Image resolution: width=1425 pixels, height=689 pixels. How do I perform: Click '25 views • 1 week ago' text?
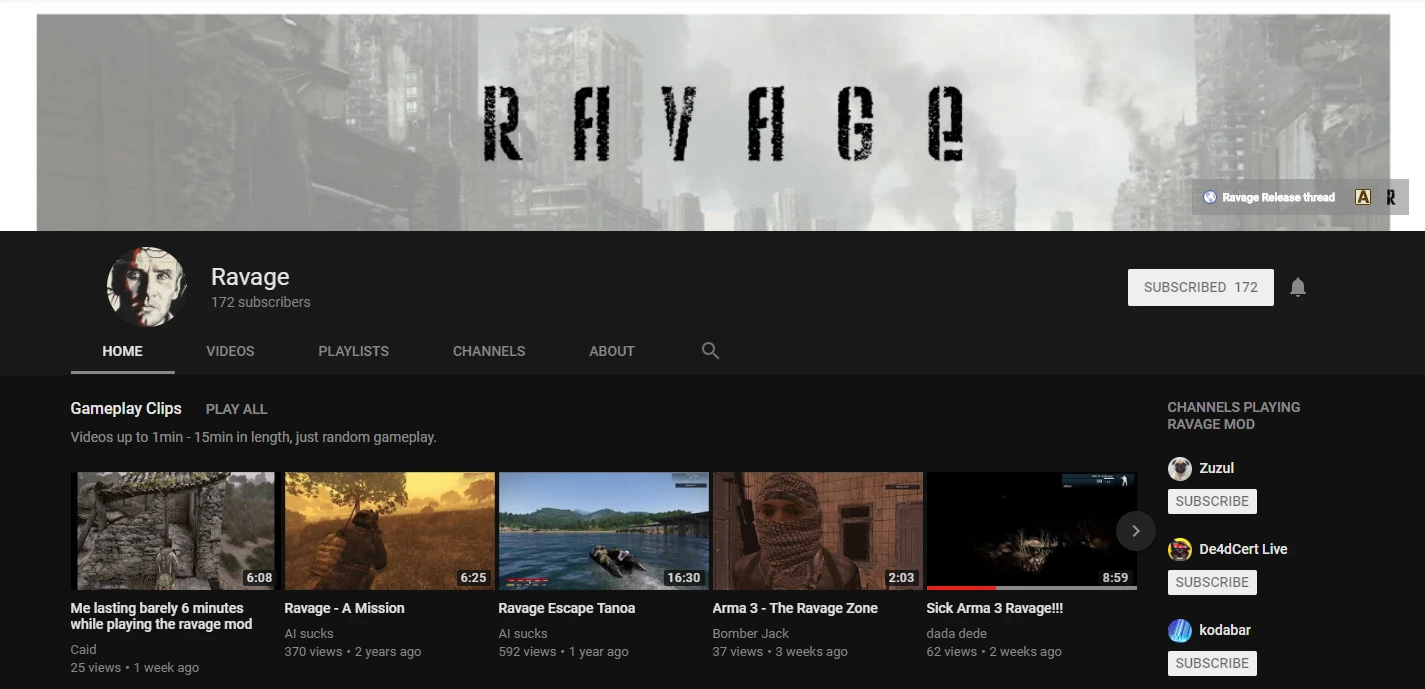[x=134, y=667]
